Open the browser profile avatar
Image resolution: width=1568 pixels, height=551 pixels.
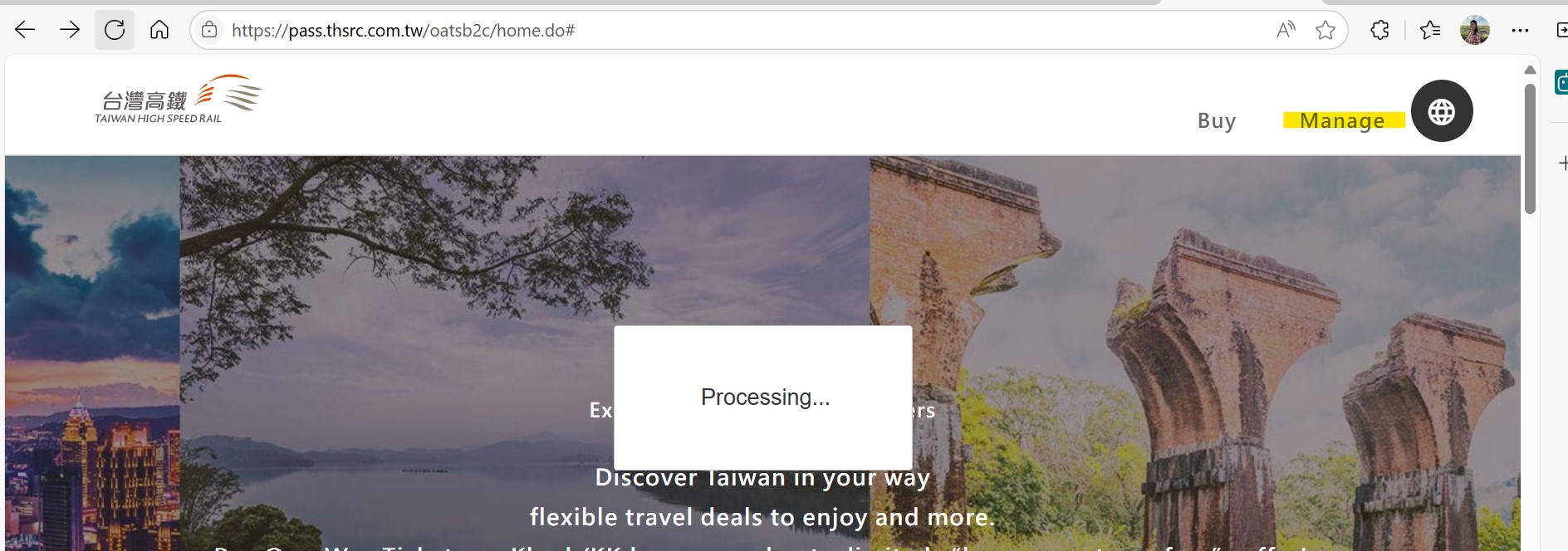(1475, 31)
